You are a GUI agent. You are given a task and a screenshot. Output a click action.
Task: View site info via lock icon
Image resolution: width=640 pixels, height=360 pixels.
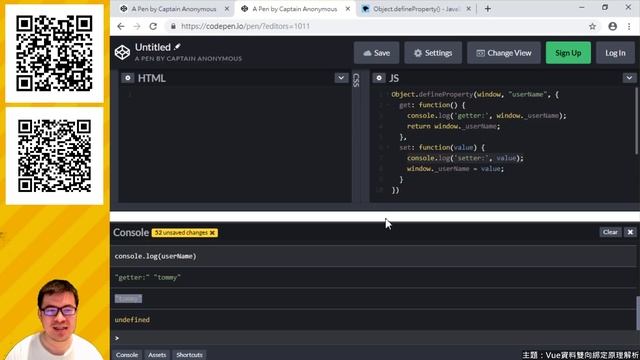click(173, 26)
